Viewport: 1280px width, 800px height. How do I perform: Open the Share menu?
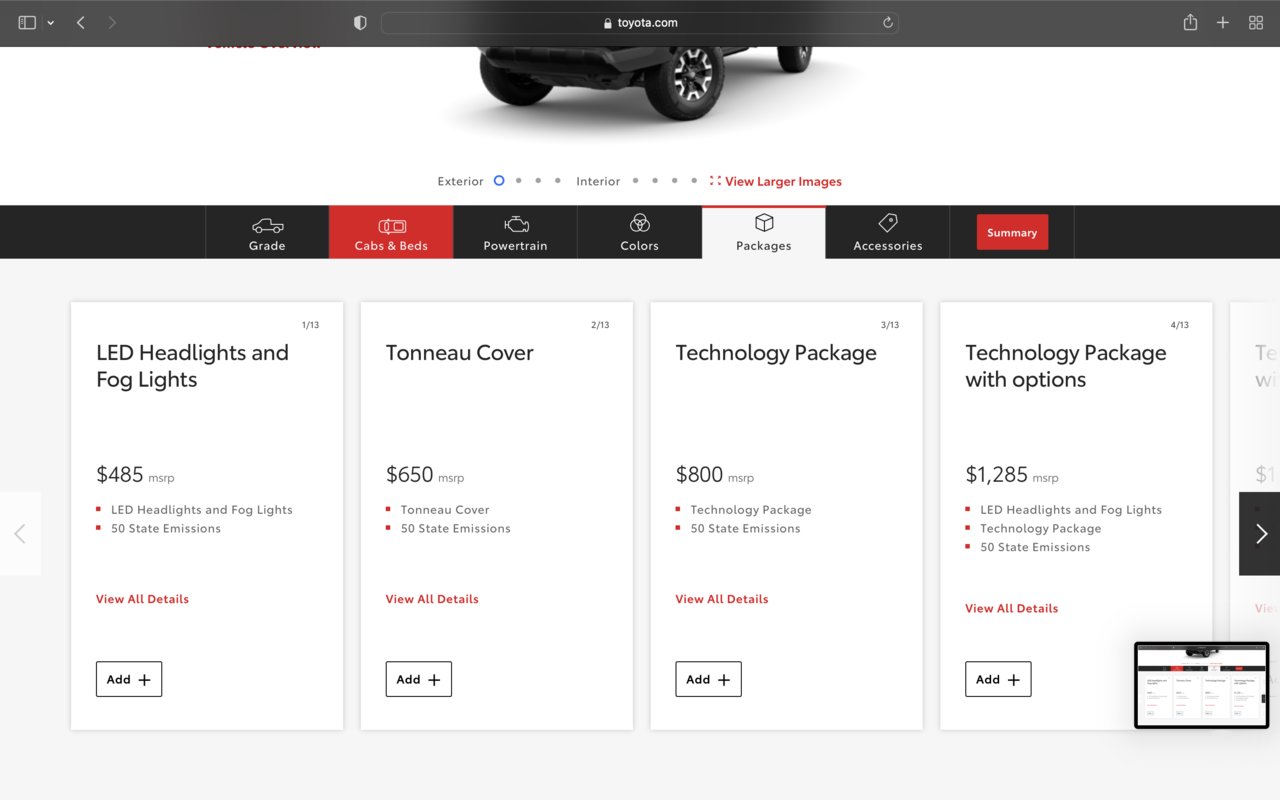point(1190,22)
